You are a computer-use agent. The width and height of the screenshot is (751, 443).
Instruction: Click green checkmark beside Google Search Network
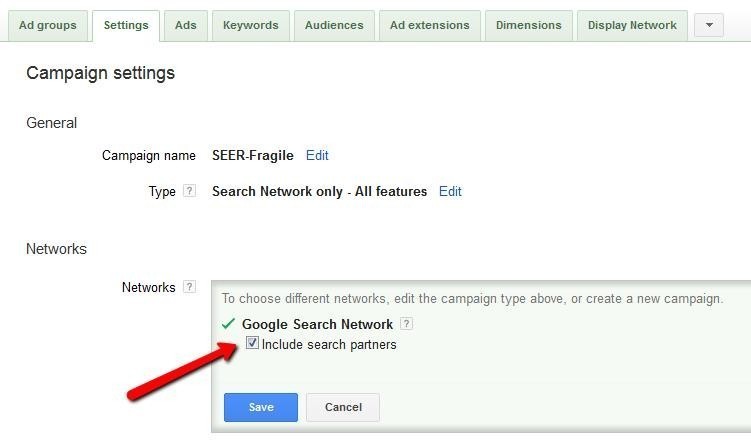click(228, 324)
